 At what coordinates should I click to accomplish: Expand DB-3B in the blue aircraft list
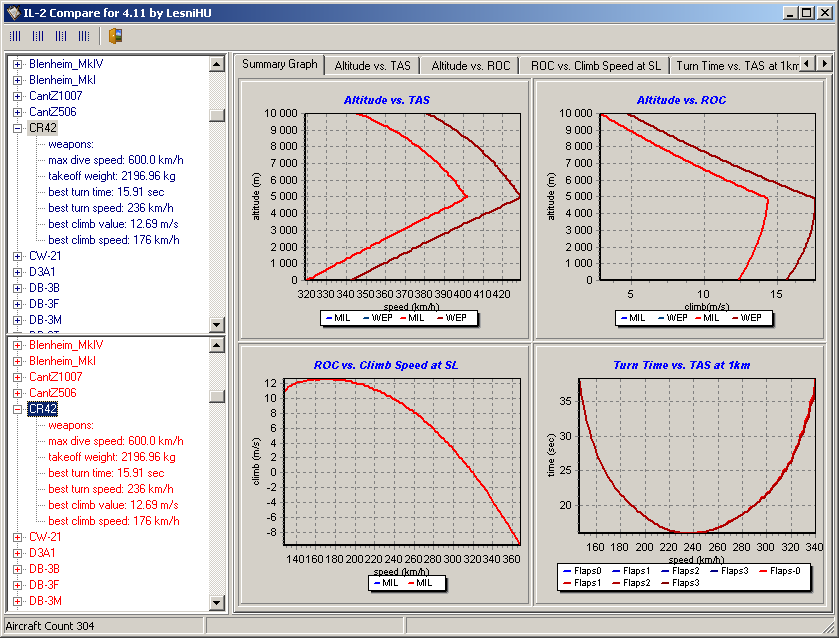(18, 288)
